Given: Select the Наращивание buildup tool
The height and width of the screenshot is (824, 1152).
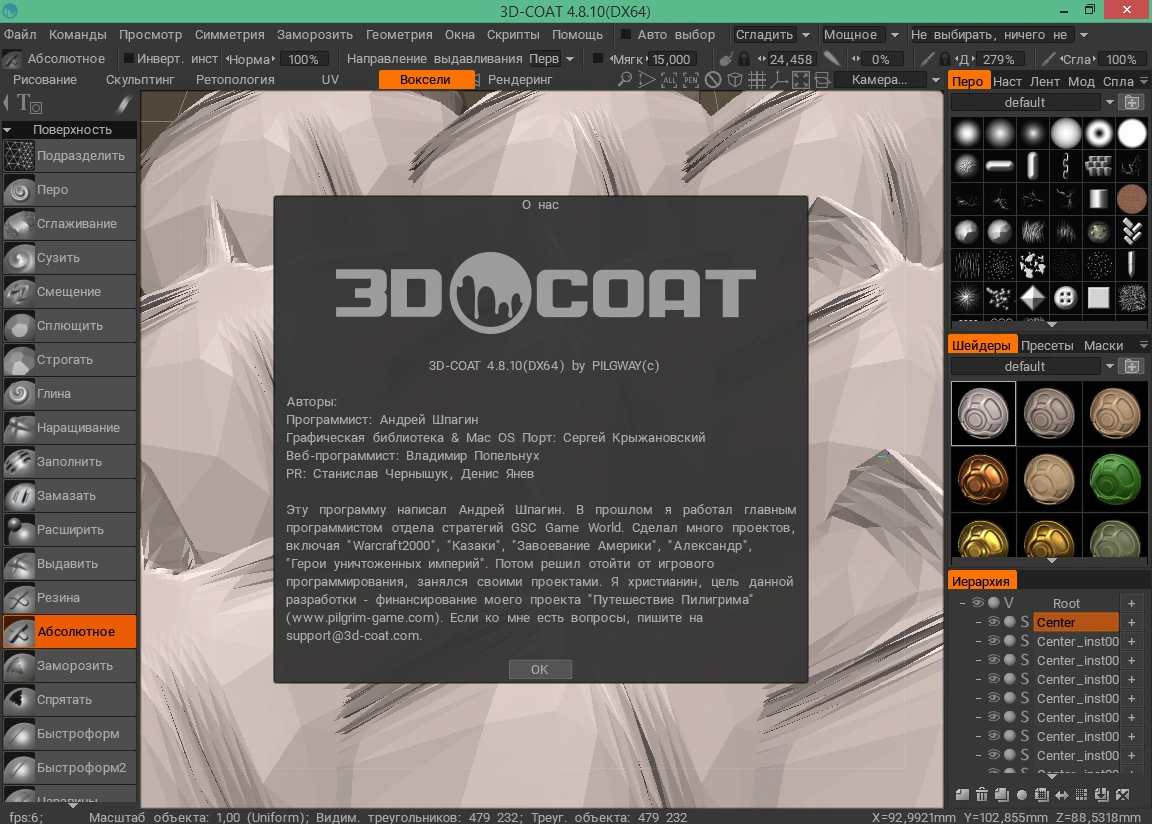Looking at the screenshot, I should pos(70,427).
